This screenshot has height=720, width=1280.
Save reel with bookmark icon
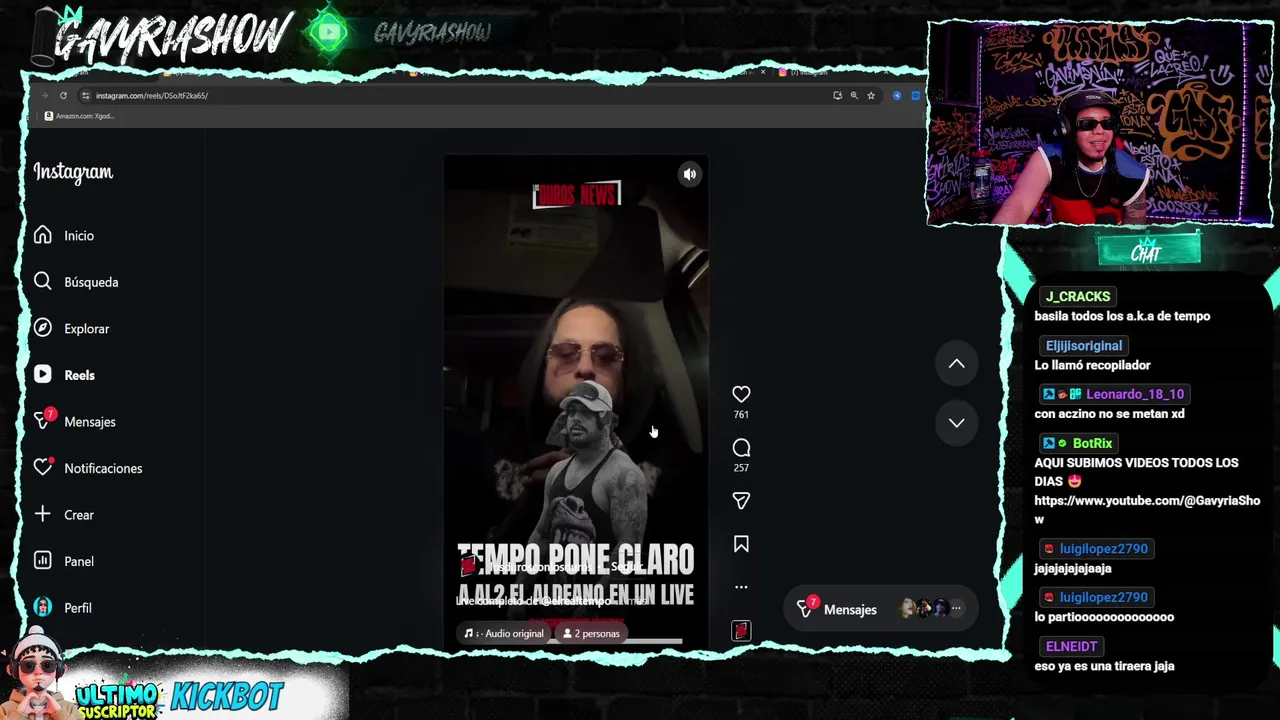(x=741, y=544)
